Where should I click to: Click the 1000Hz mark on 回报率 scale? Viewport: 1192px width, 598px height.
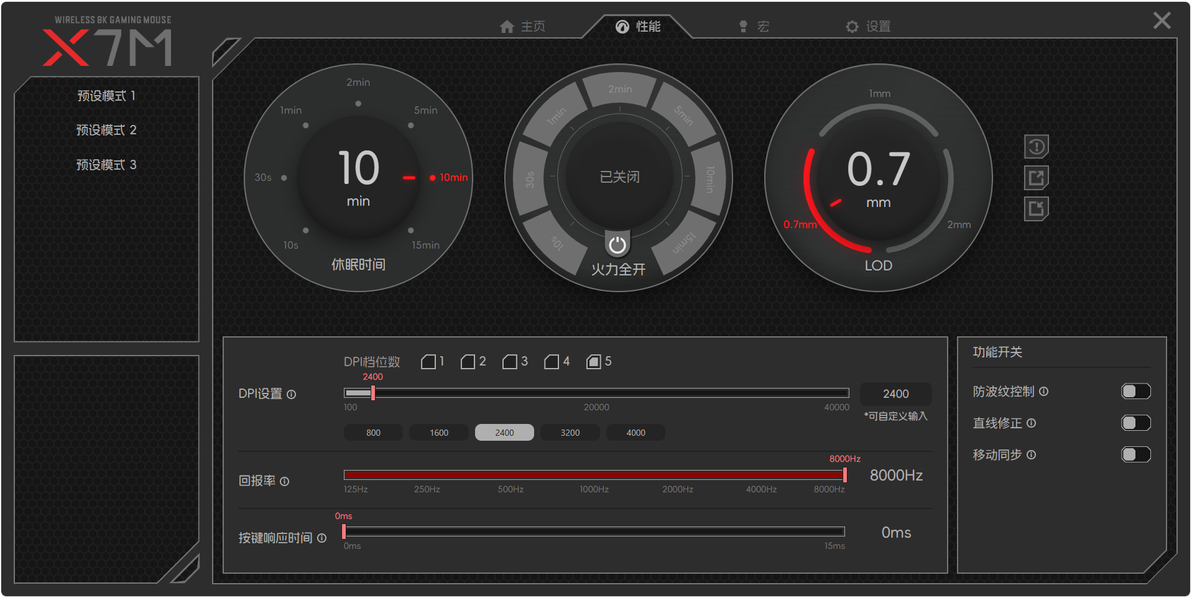(x=594, y=489)
